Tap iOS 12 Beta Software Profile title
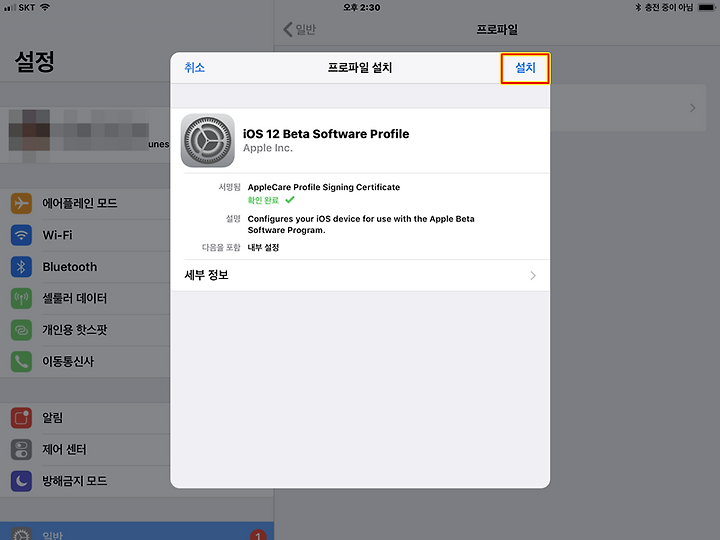 326,134
